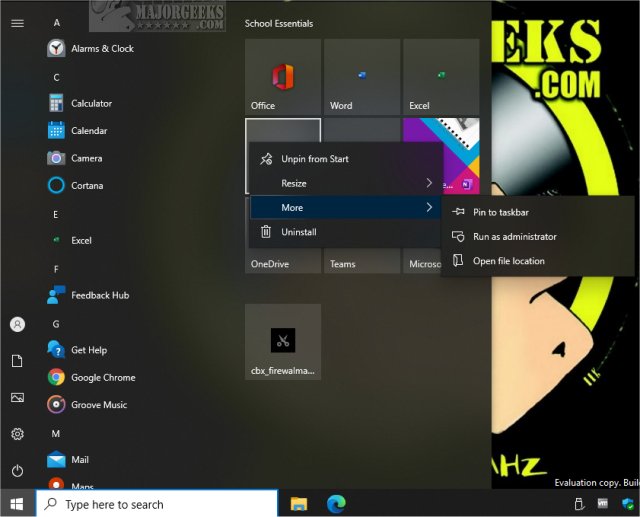Jump via the letter F header
640x517 pixels.
point(56,269)
